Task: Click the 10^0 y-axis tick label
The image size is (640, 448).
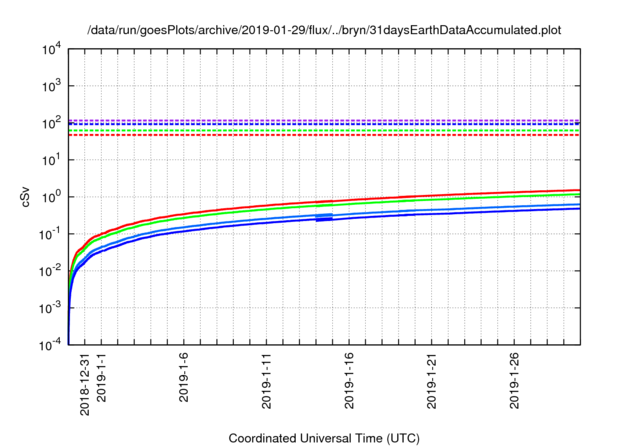Action: point(51,197)
